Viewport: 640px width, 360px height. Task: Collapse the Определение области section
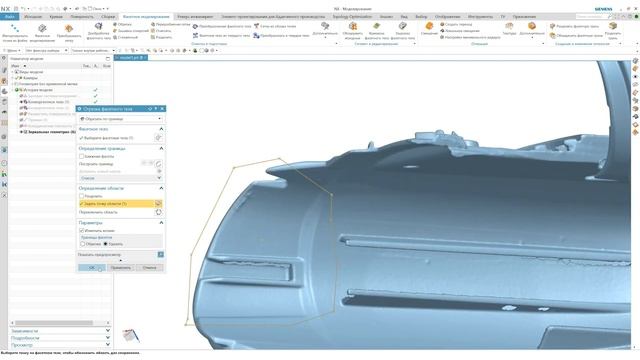[x=161, y=188]
